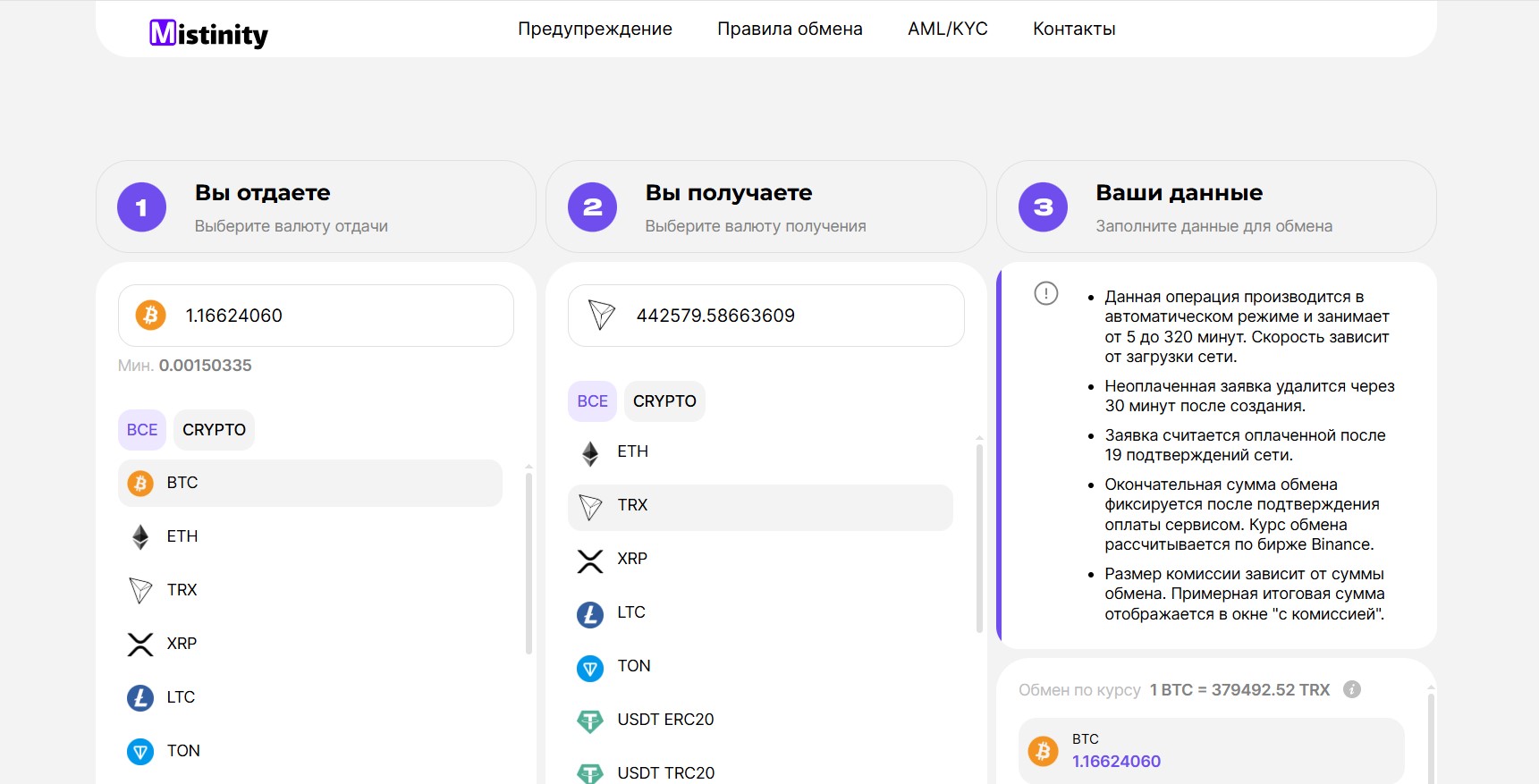This screenshot has height=784, width=1539.
Task: Click the exclamation info icon in notice panel
Action: tap(1046, 293)
